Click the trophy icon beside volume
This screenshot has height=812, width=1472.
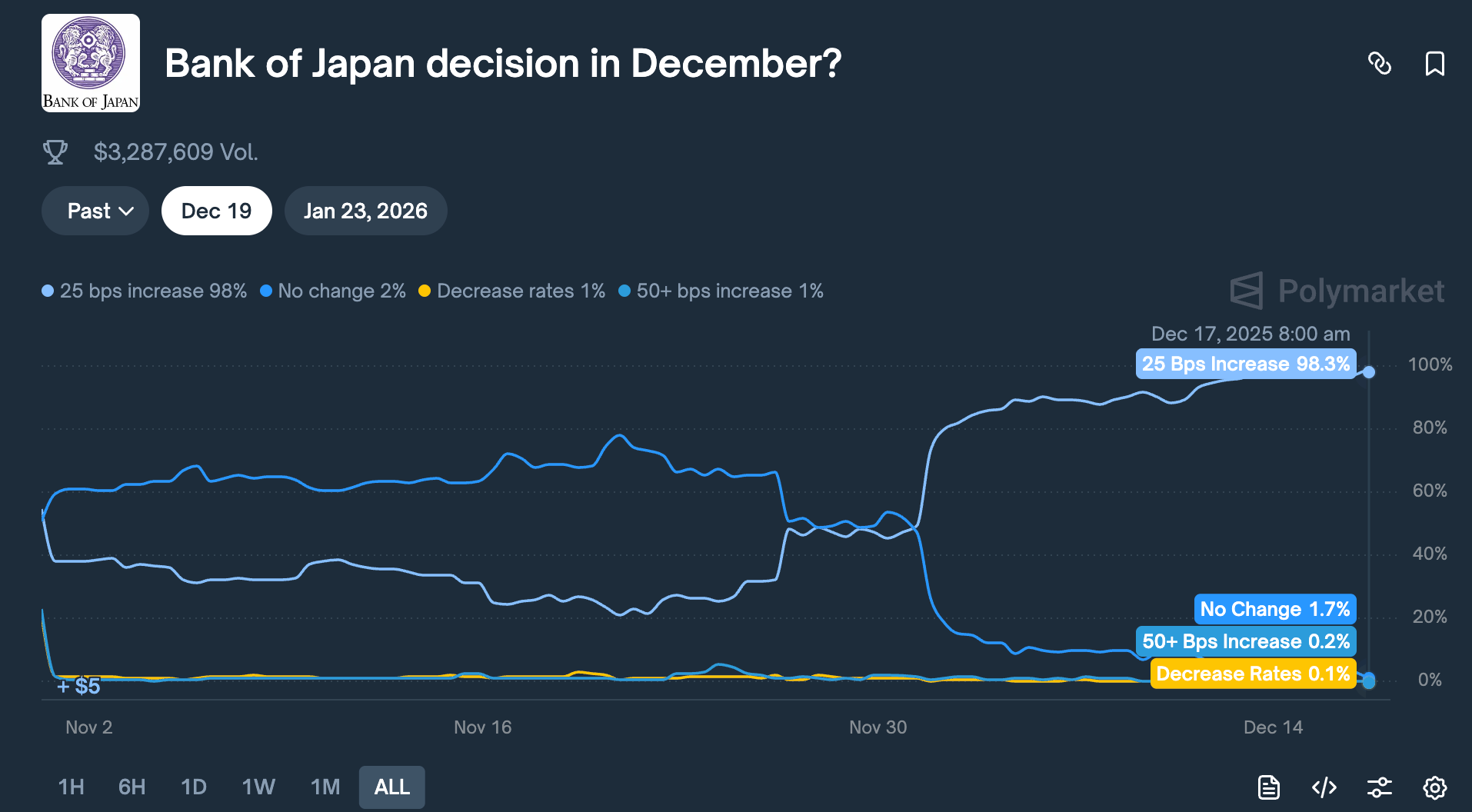tap(55, 151)
